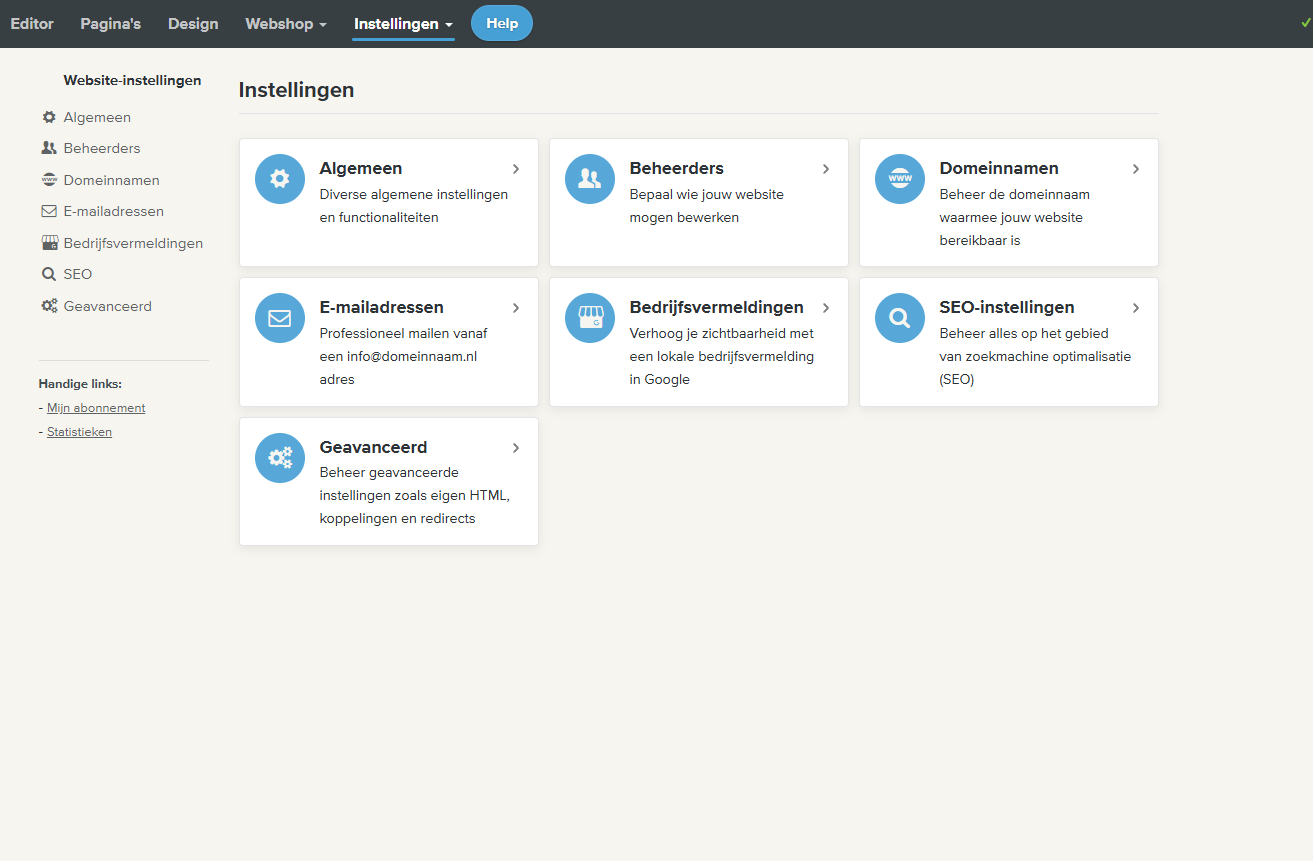Click the green checkmark status icon
This screenshot has width=1313, height=861.
(1306, 22)
